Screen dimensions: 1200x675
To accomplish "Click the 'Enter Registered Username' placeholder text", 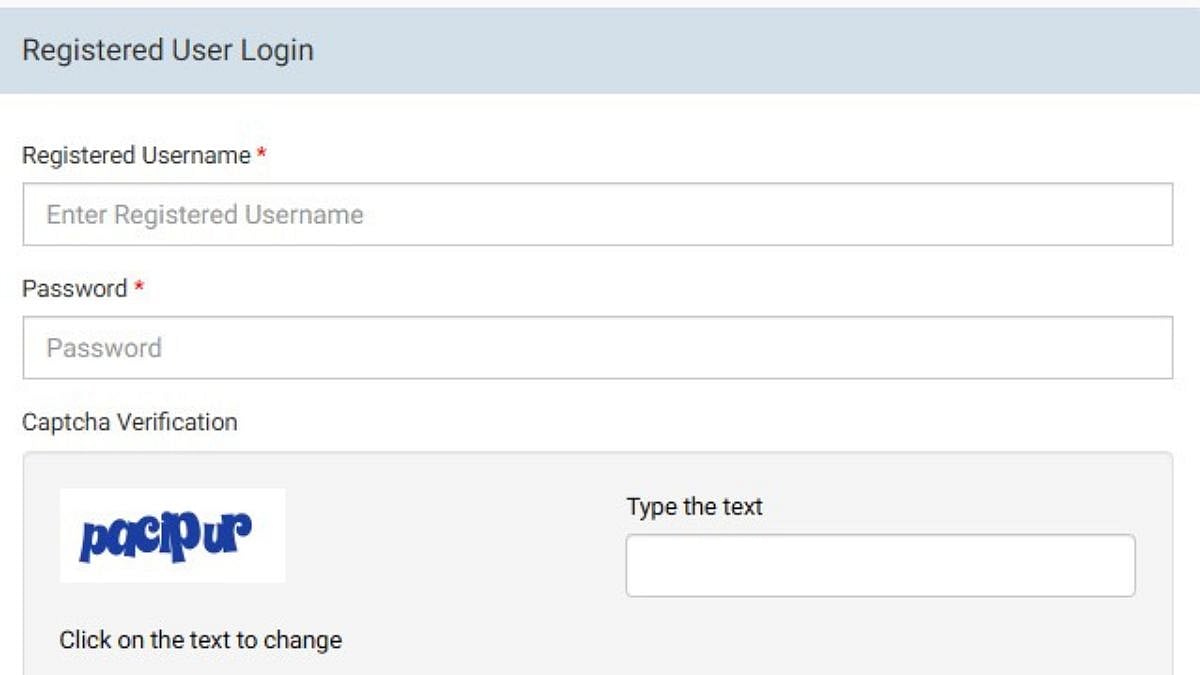I will 204,215.
